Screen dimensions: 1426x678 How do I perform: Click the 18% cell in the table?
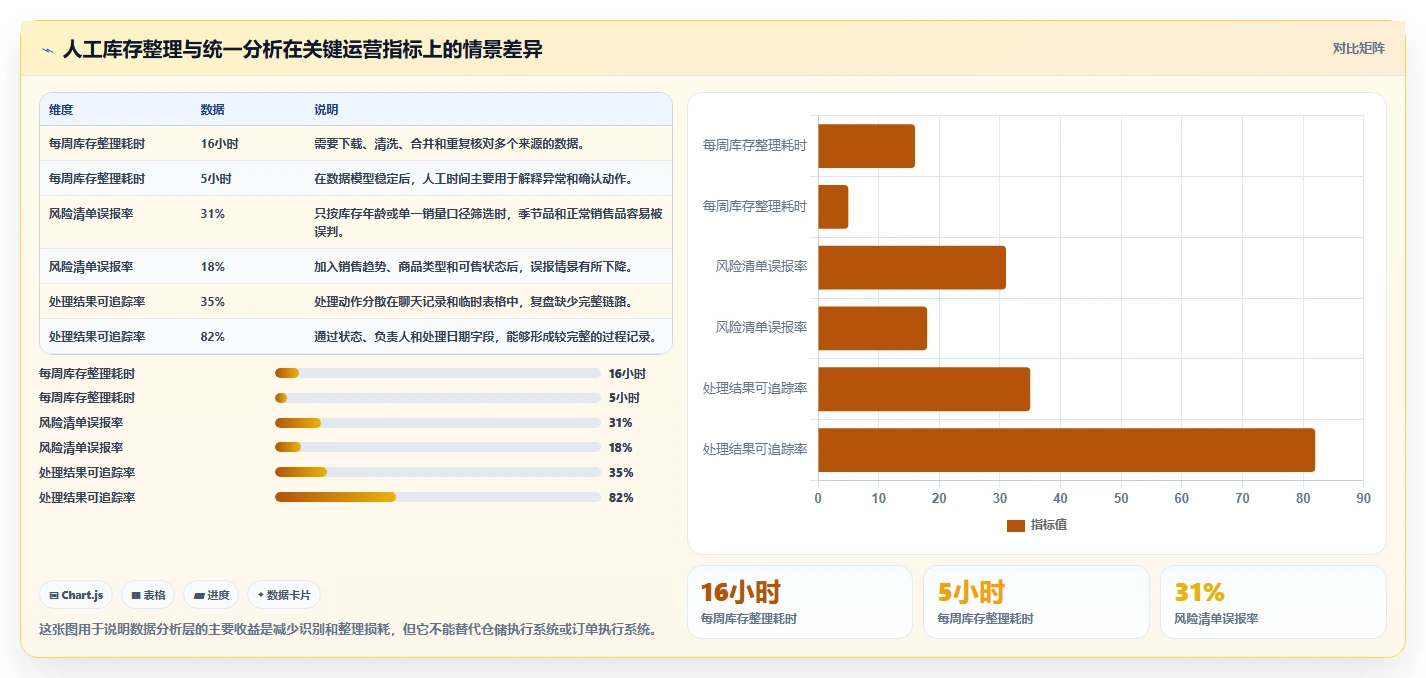[x=213, y=267]
